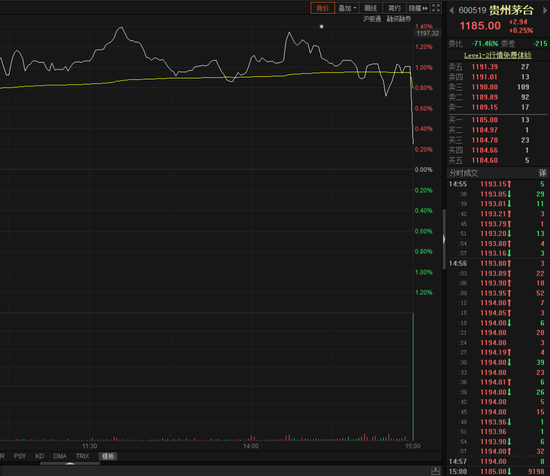Select the trade row priced 1194.05
The width and height of the screenshot is (550, 476).
(x=497, y=313)
